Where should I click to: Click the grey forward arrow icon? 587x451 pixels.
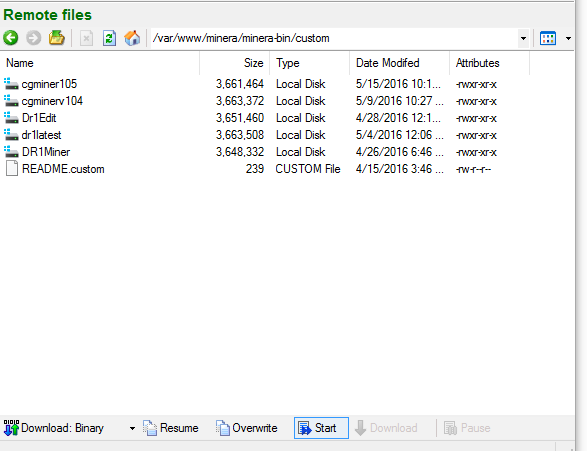coord(34,38)
